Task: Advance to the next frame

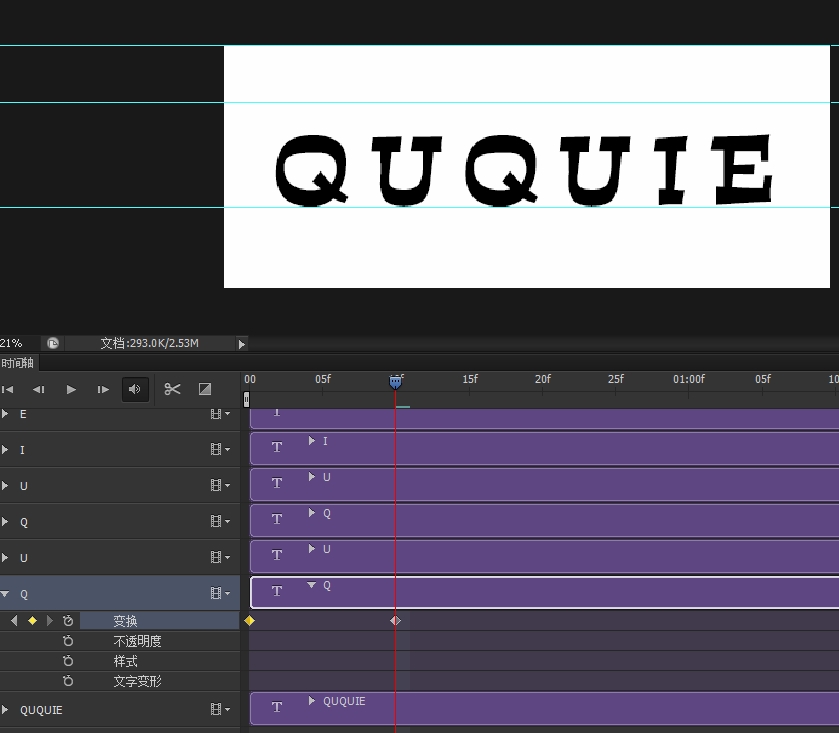Action: tap(103, 390)
